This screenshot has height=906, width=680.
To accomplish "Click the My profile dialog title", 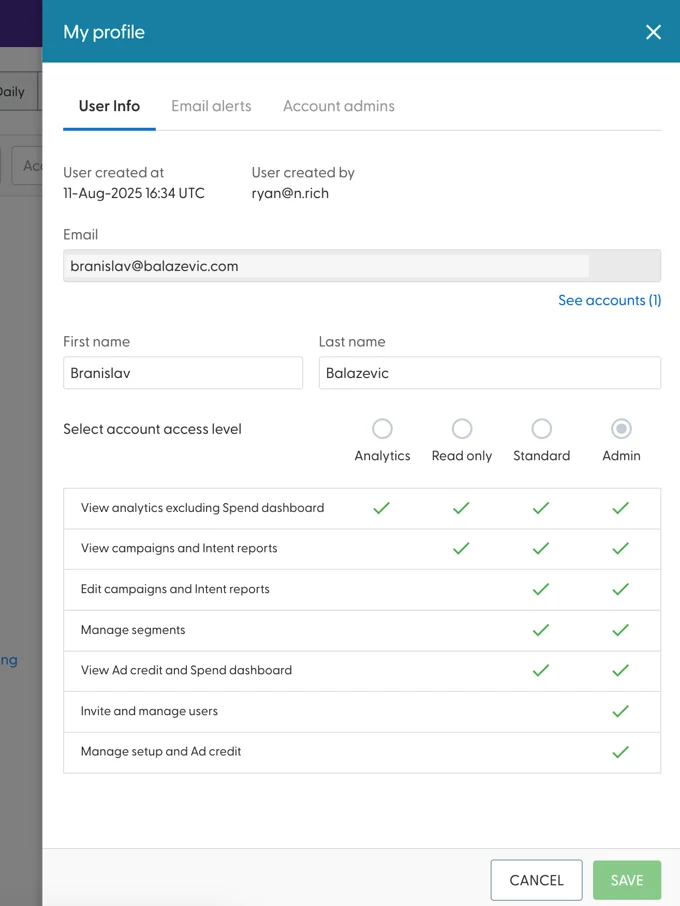I will [104, 32].
